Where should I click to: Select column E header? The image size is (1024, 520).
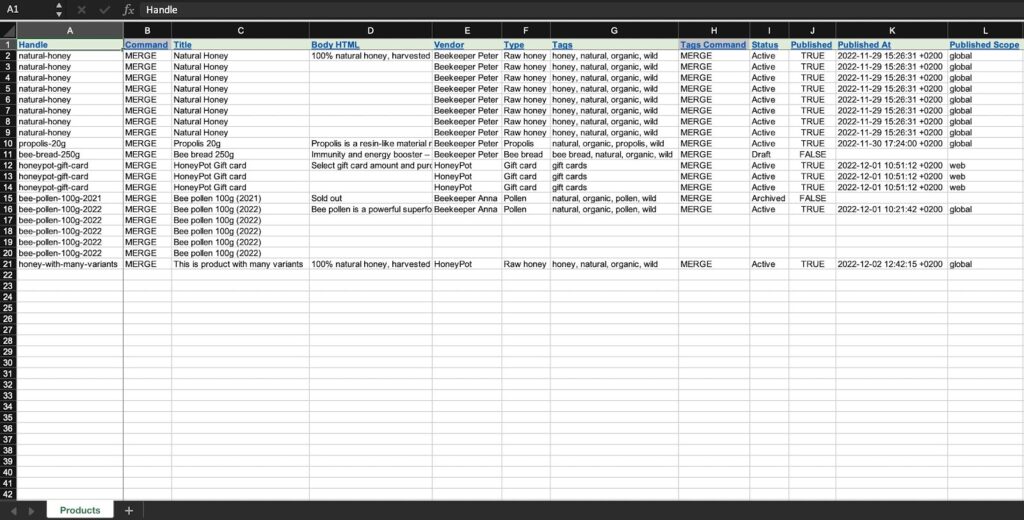[x=466, y=31]
